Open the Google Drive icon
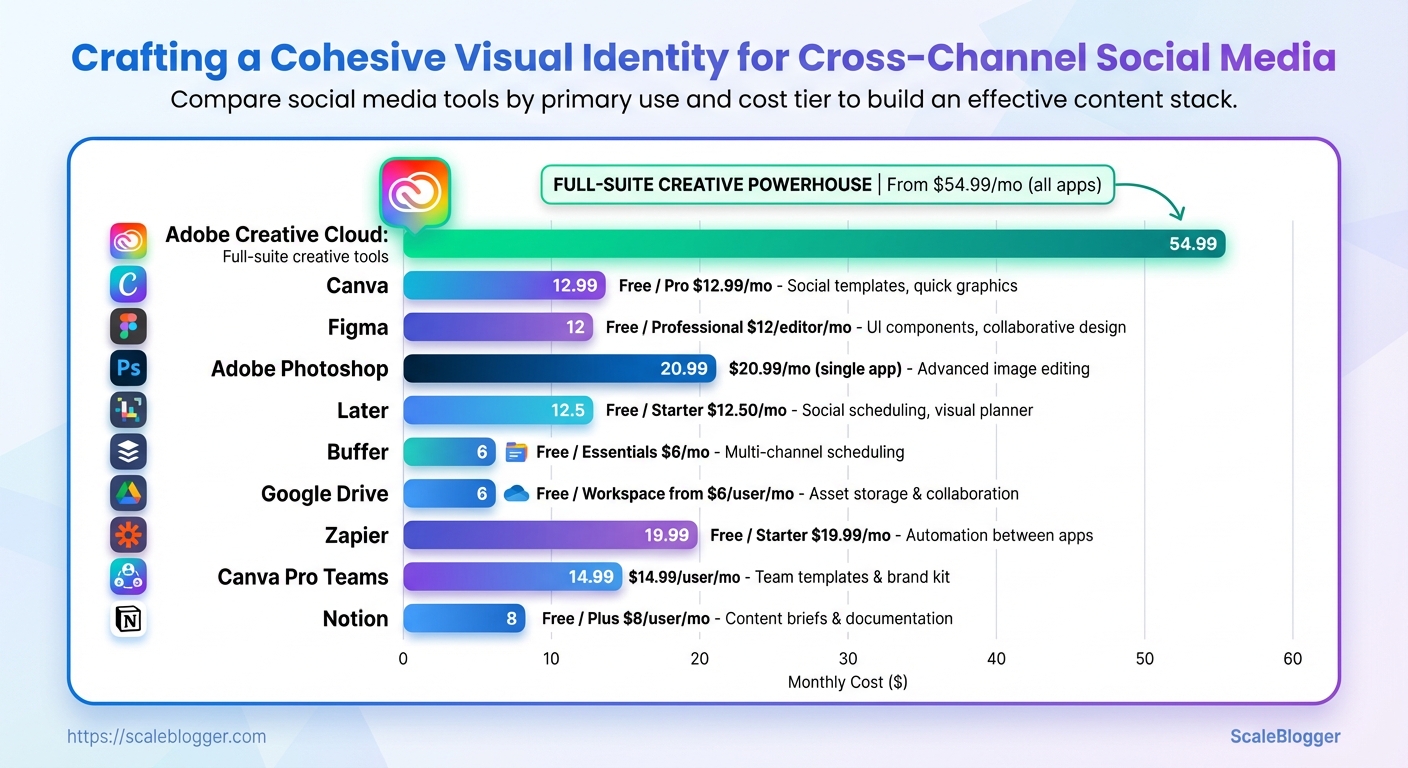The height and width of the screenshot is (768, 1408). coord(128,493)
